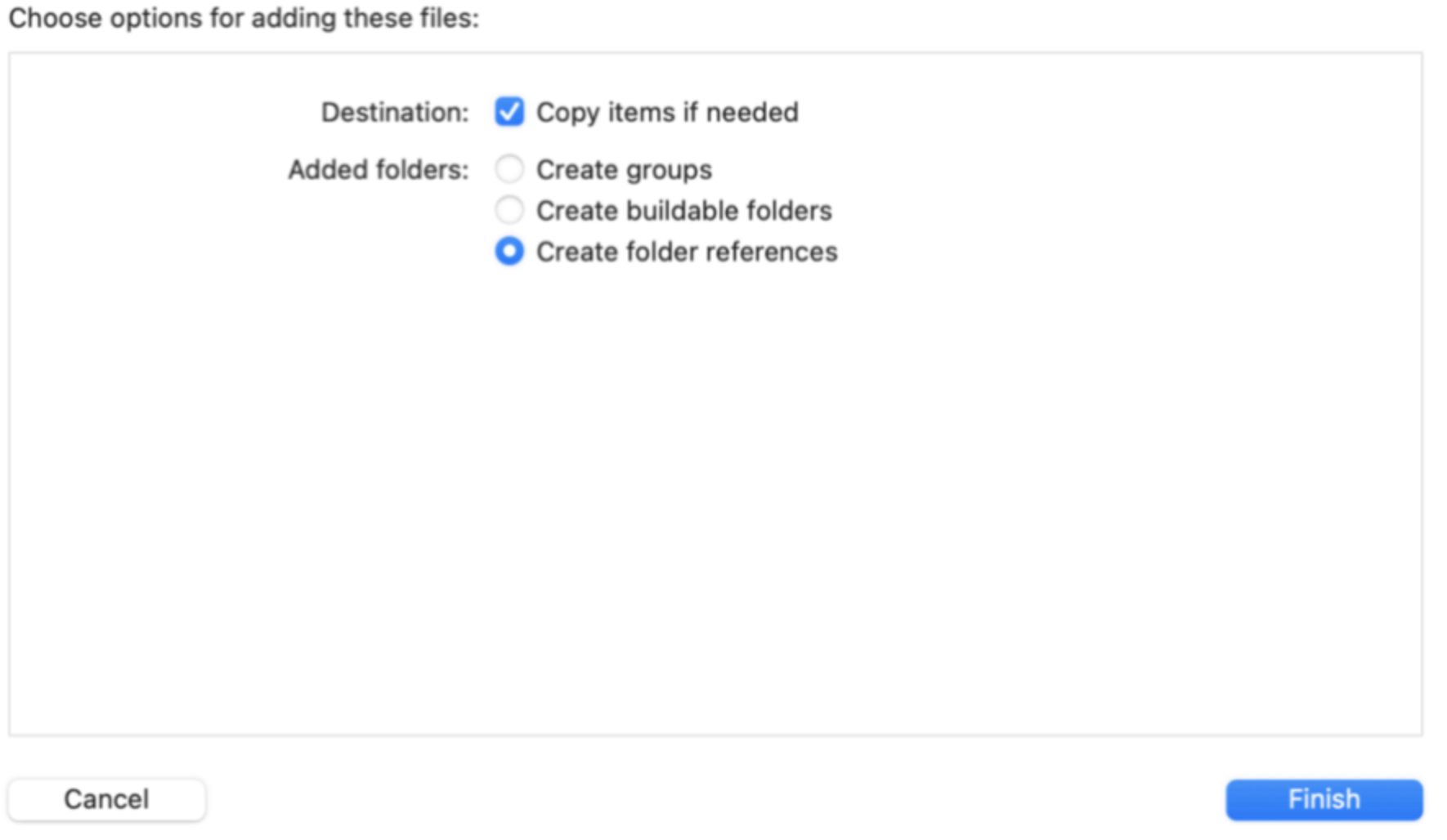Uncheck the Copy items if needed checkbox
The width and height of the screenshot is (1447, 840).
point(509,111)
